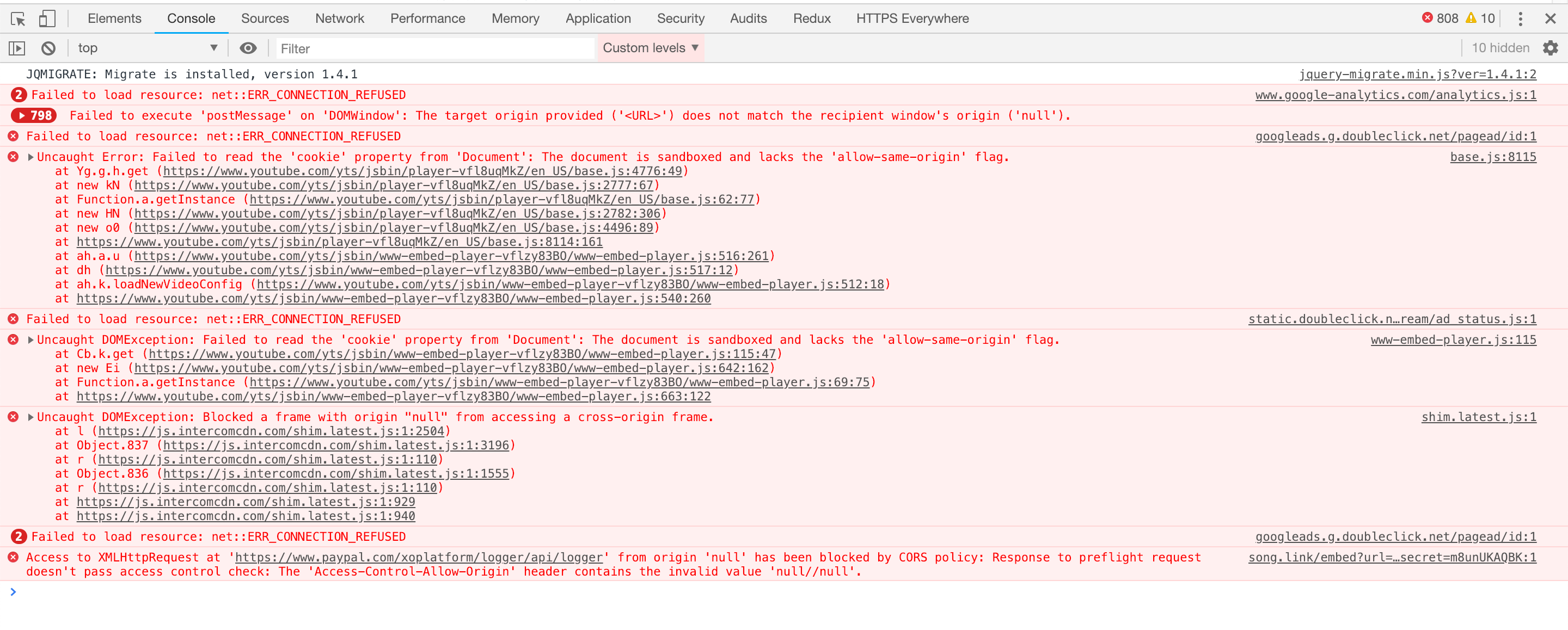The image size is (1568, 630).
Task: Open the shim.latest.js:1 source link
Action: coord(1478,417)
